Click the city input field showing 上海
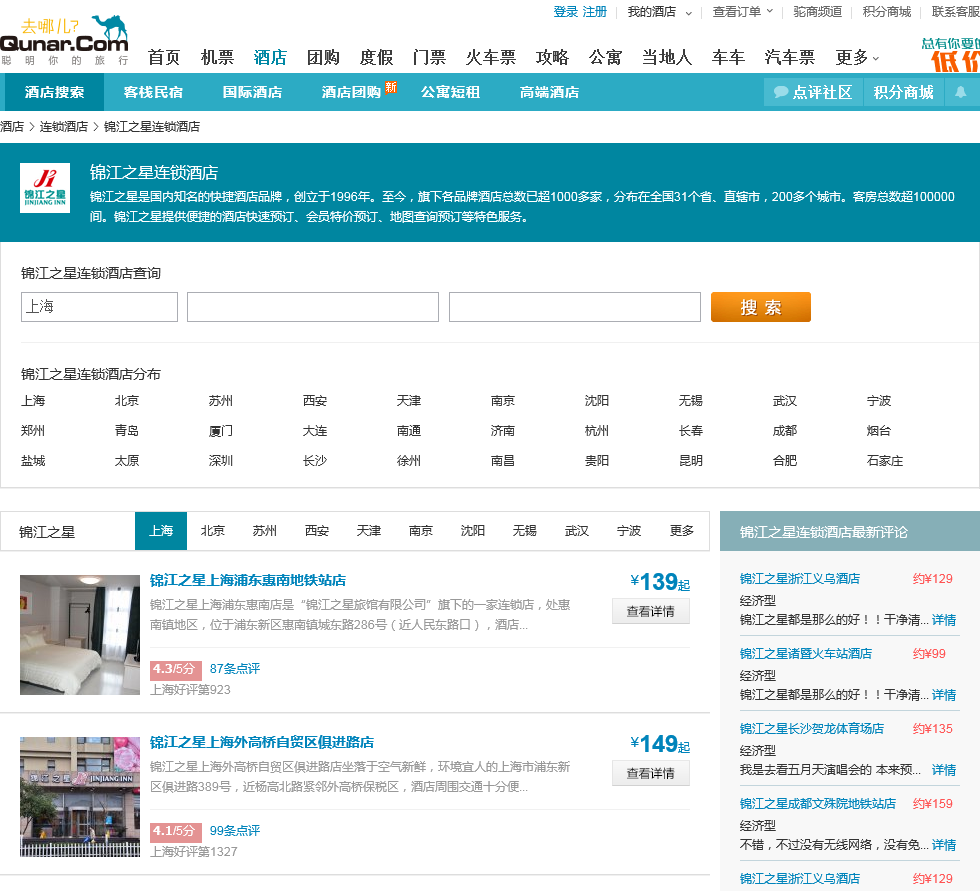980x891 pixels. pos(99,307)
